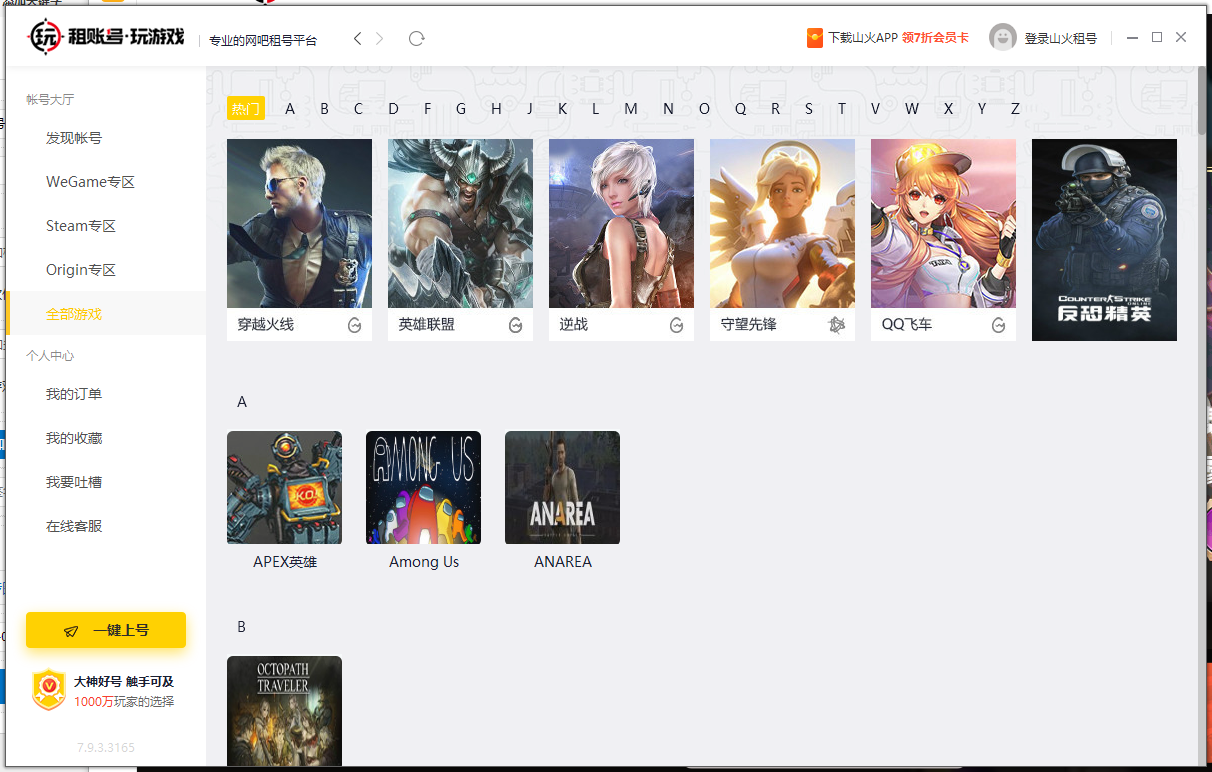This screenshot has width=1212, height=772.
Task: Filter games by letter O
Action: tap(704, 109)
